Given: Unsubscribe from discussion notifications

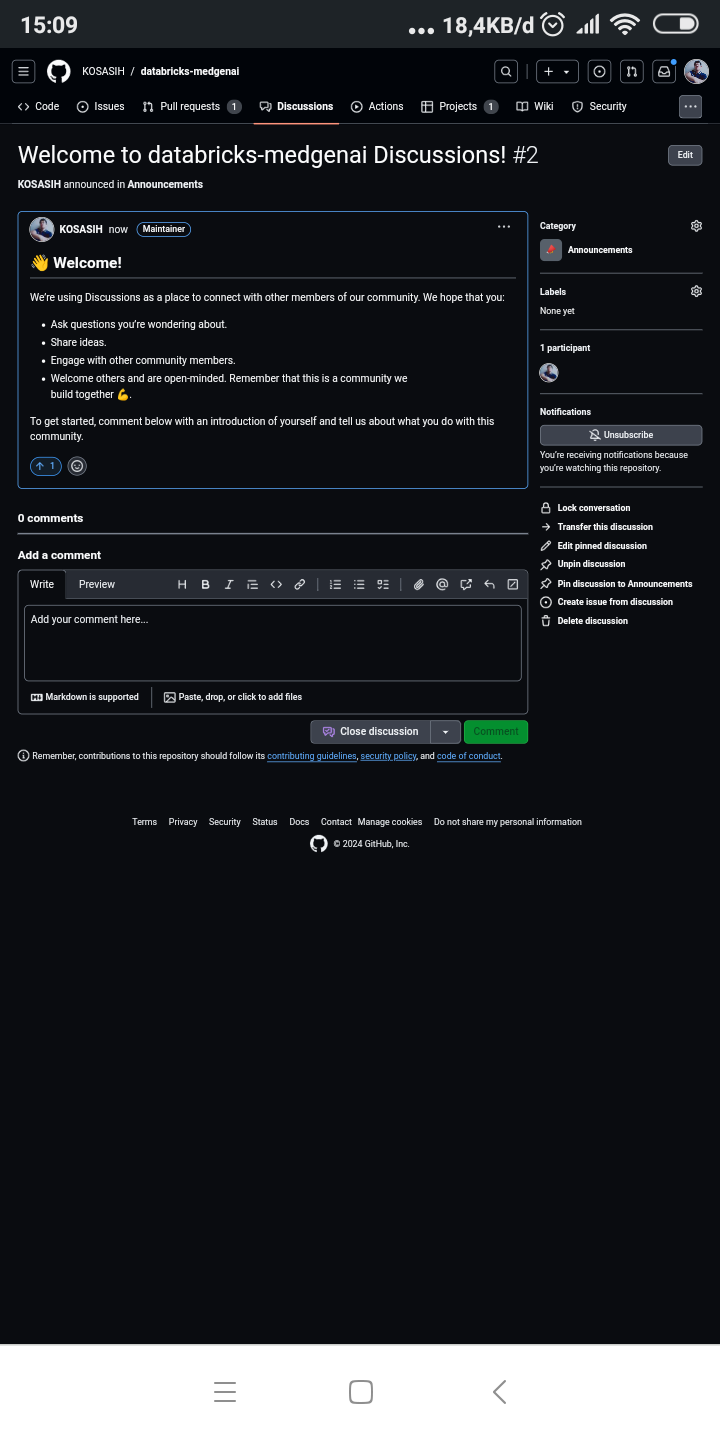Looking at the screenshot, I should 621,435.
